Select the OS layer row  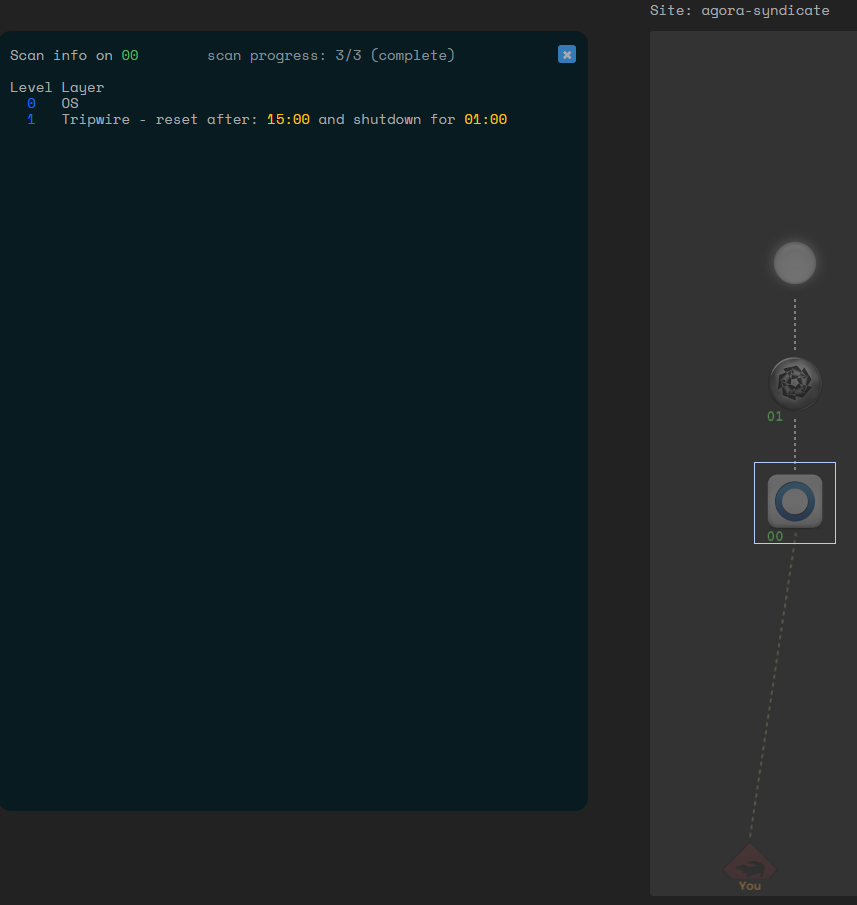coord(70,104)
